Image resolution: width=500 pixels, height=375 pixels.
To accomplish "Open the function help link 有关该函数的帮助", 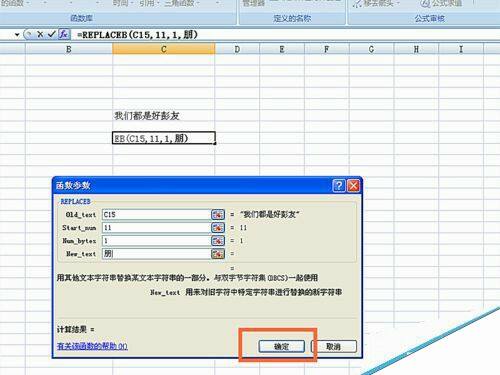I will (92, 346).
